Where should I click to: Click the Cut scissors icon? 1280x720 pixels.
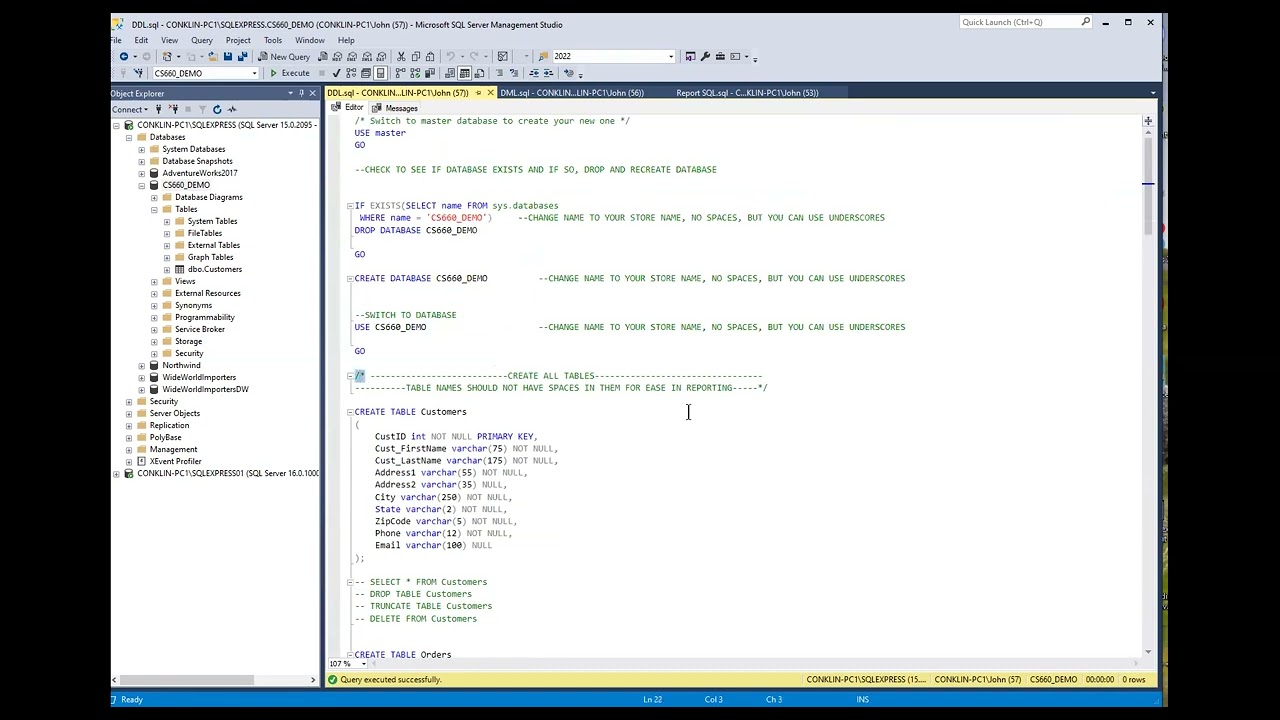pyautogui.click(x=401, y=57)
